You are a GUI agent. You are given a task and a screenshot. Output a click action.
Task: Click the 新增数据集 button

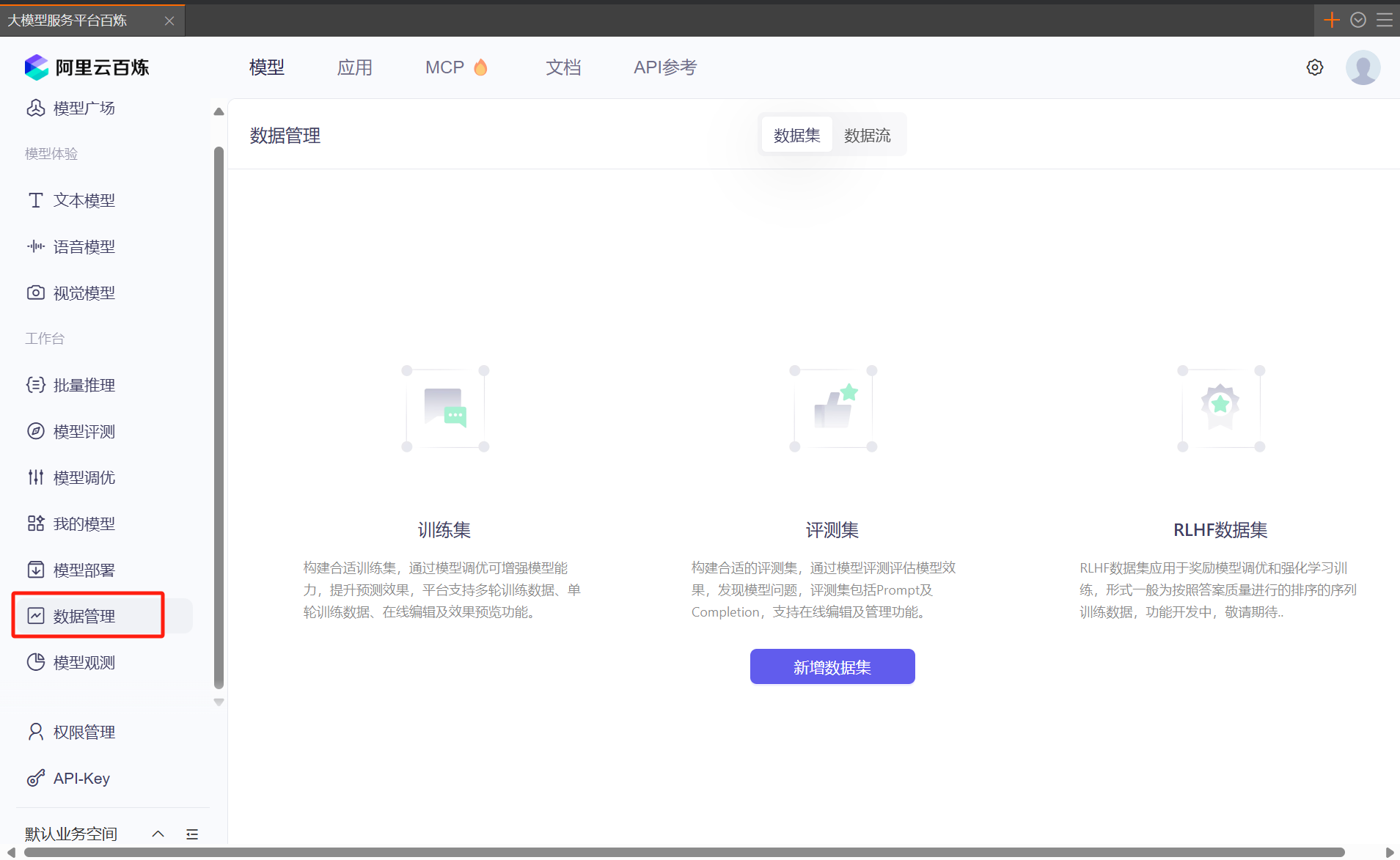point(832,666)
